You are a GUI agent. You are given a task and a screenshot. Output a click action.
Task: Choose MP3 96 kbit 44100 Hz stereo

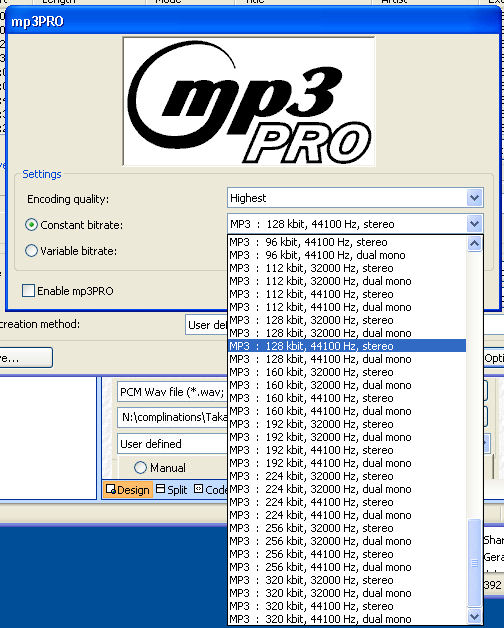[x=347, y=242]
